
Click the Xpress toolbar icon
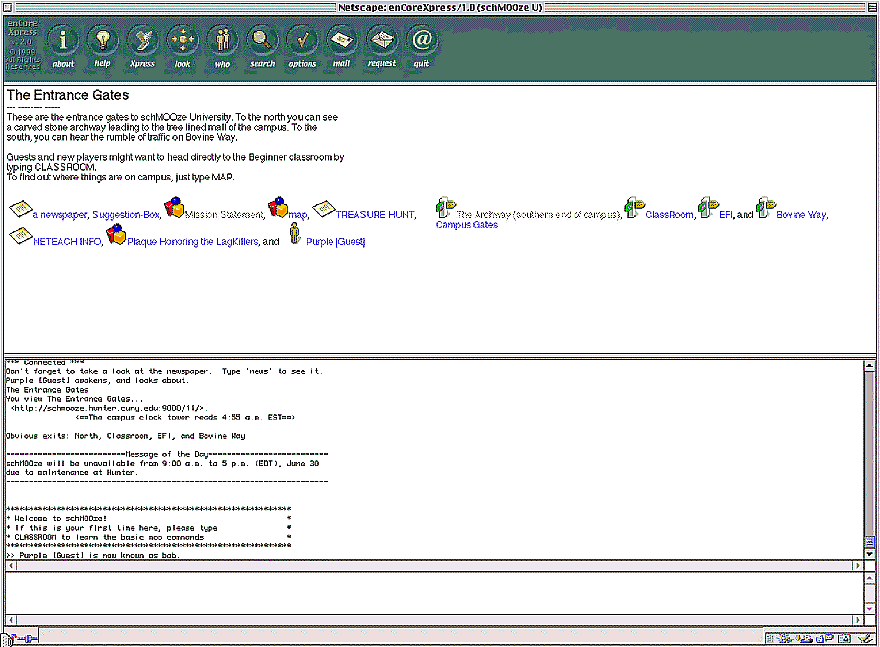tap(143, 41)
